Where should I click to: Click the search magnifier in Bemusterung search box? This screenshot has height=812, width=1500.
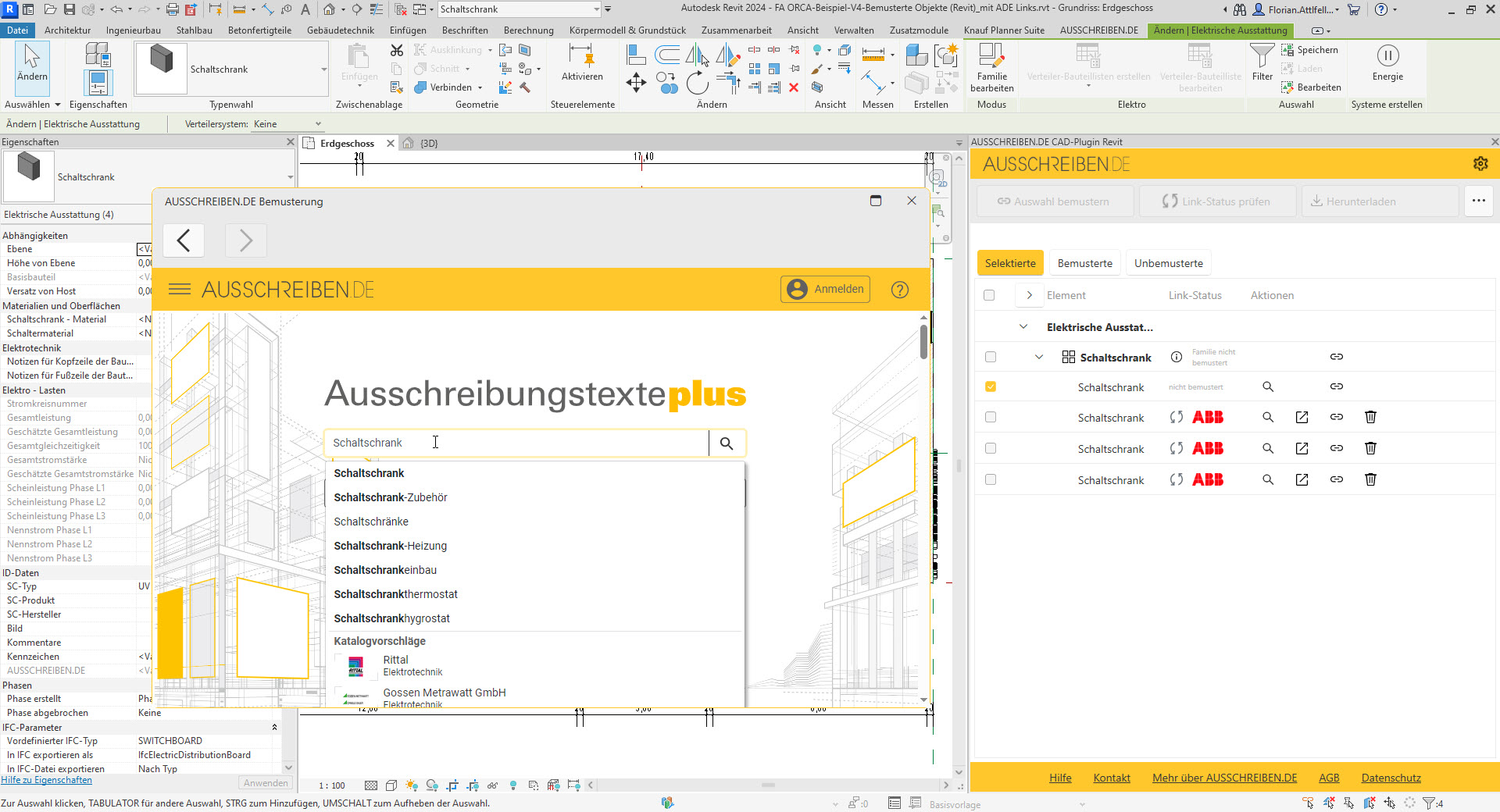click(727, 443)
